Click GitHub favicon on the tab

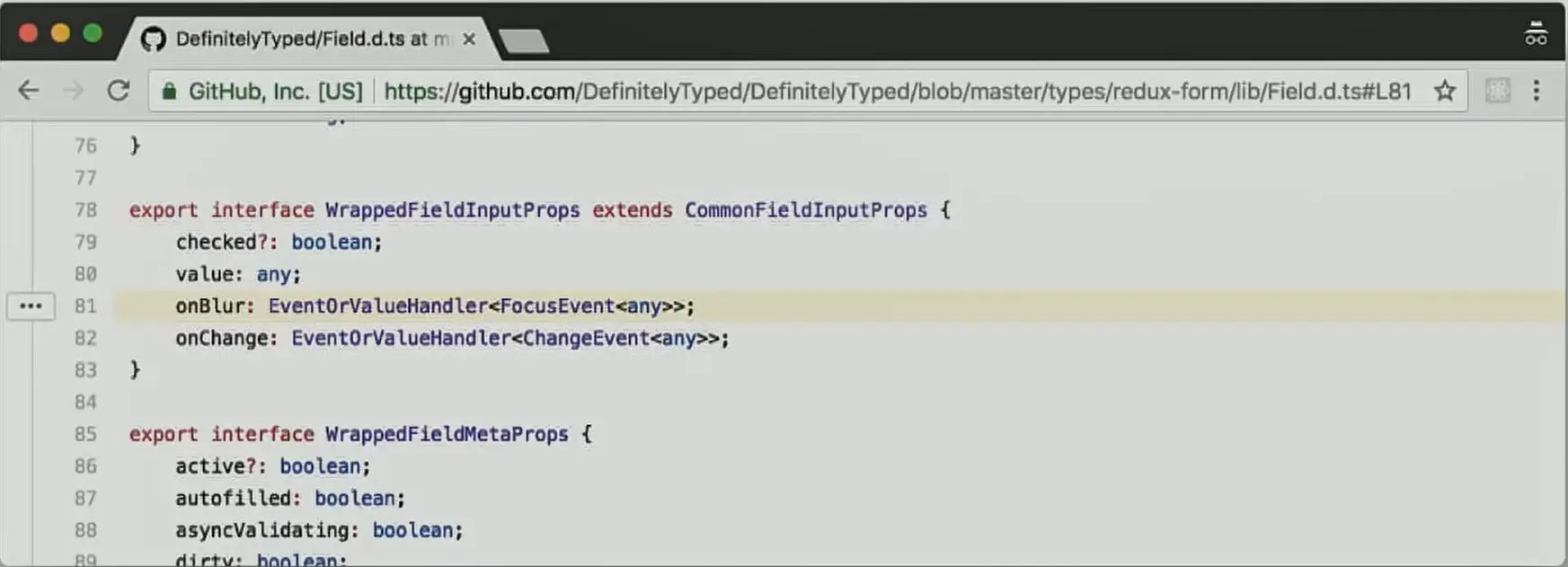[x=154, y=39]
